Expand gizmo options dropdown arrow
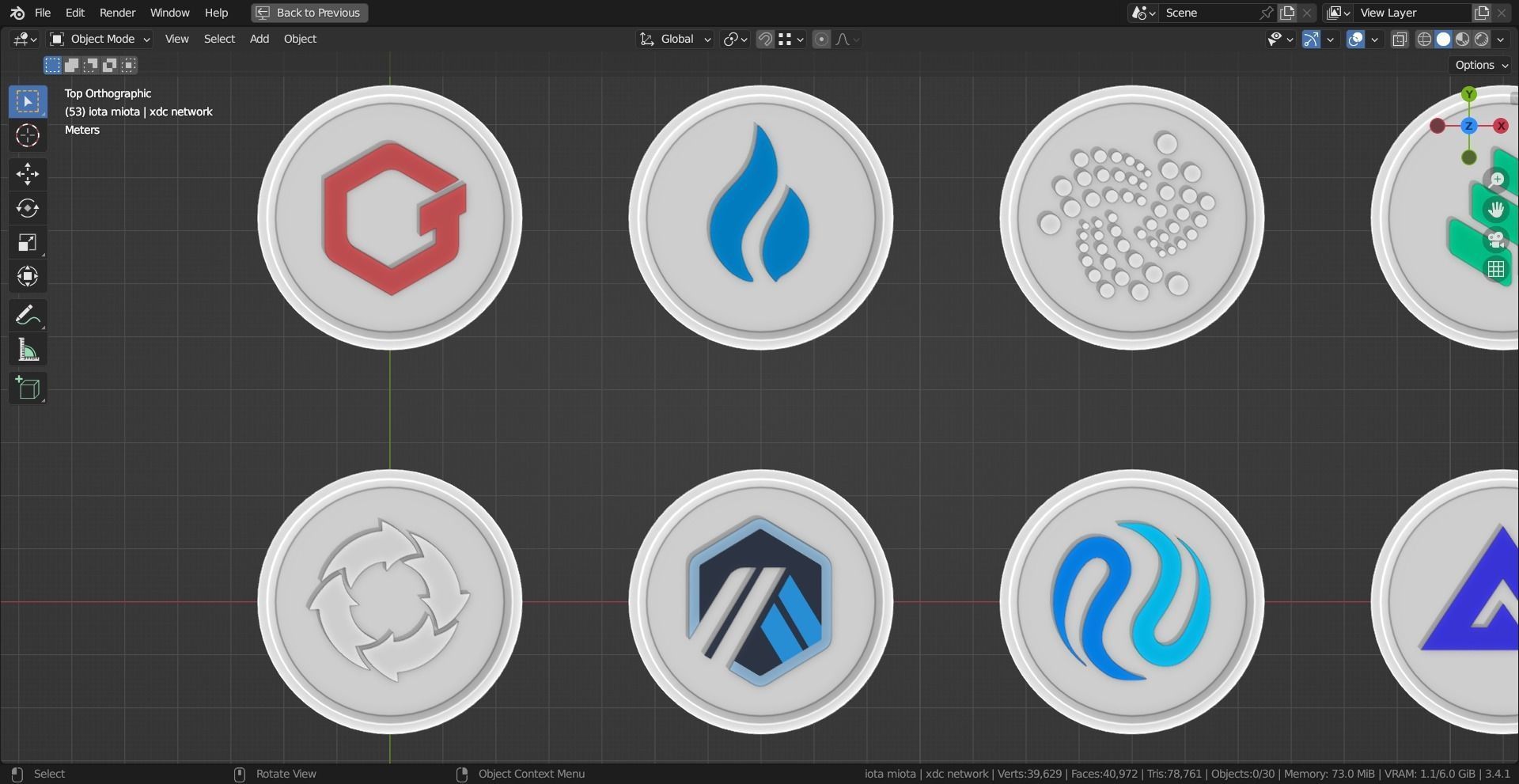1519x784 pixels. point(1331,39)
